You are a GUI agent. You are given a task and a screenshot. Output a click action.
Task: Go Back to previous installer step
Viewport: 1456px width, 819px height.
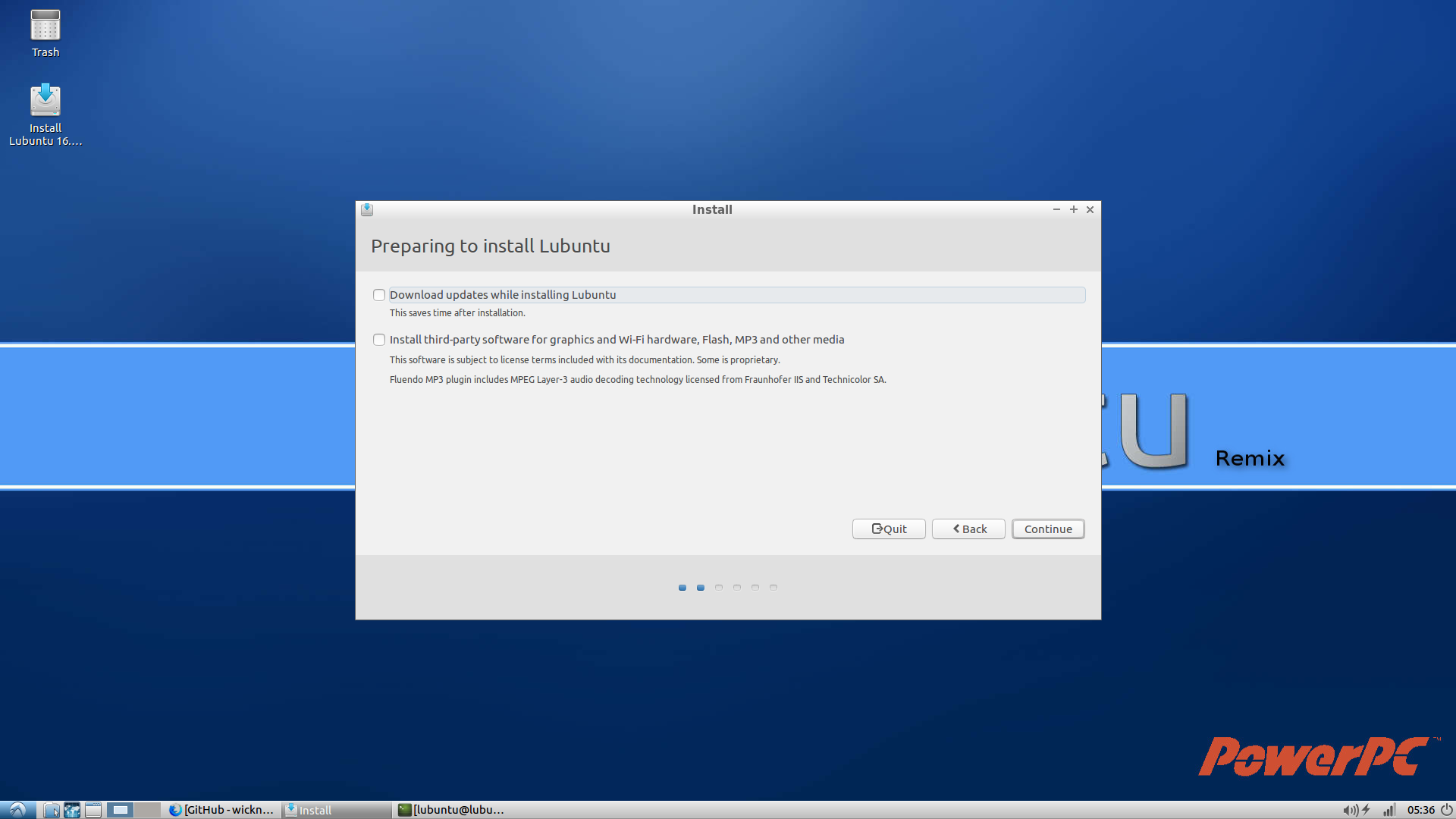(x=968, y=529)
